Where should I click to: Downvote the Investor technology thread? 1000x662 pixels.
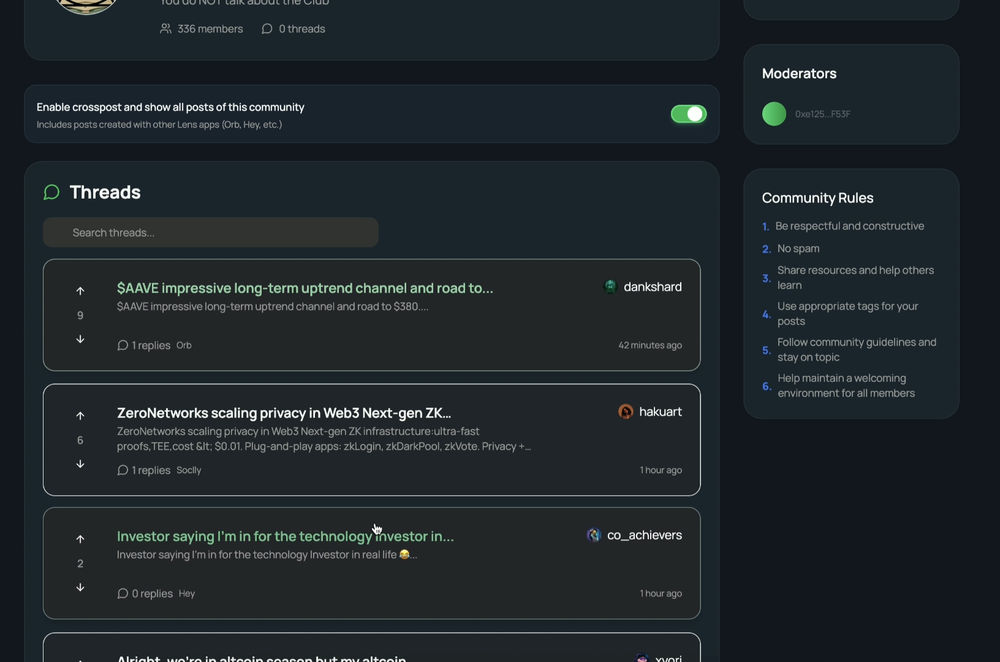[80, 587]
